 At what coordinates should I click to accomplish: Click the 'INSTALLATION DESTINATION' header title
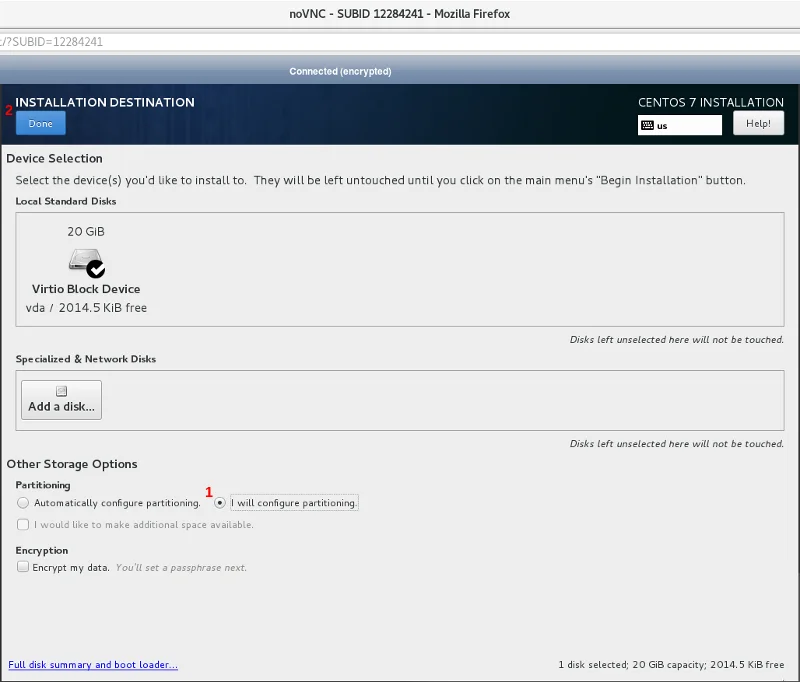click(105, 102)
